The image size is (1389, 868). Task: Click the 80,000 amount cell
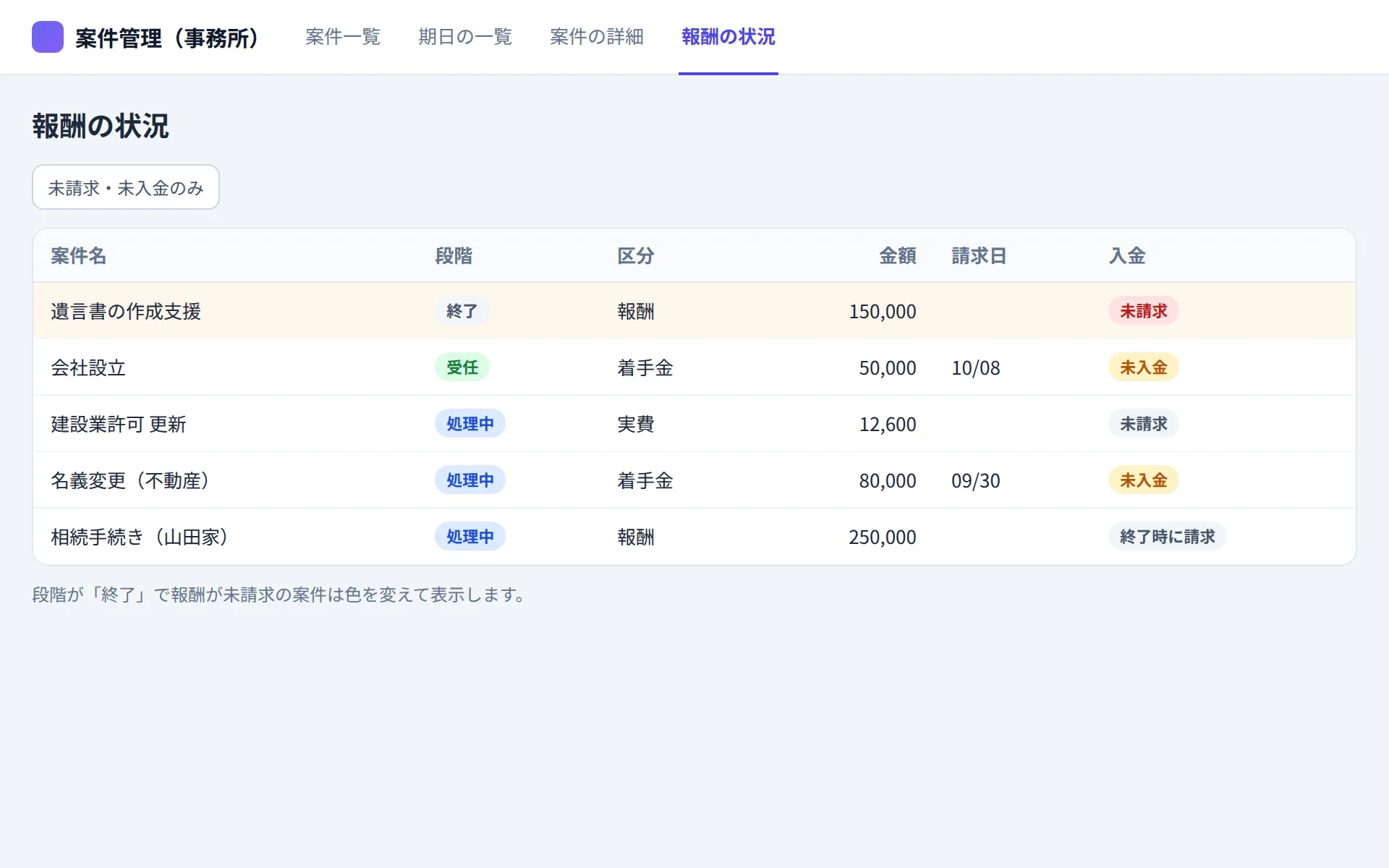(888, 480)
